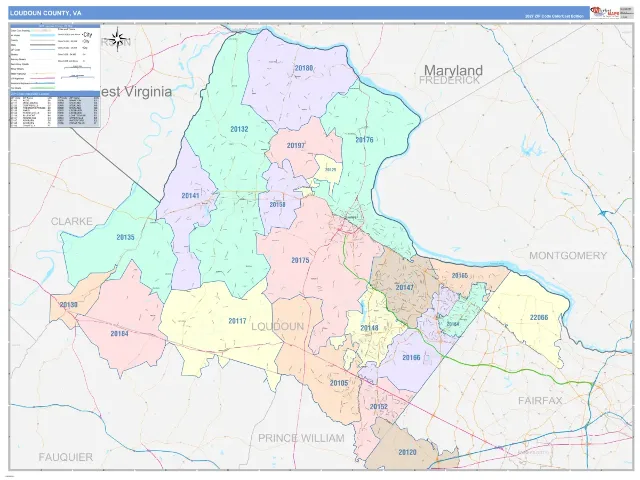Click the FAIRFAX county label

[x=540, y=400]
